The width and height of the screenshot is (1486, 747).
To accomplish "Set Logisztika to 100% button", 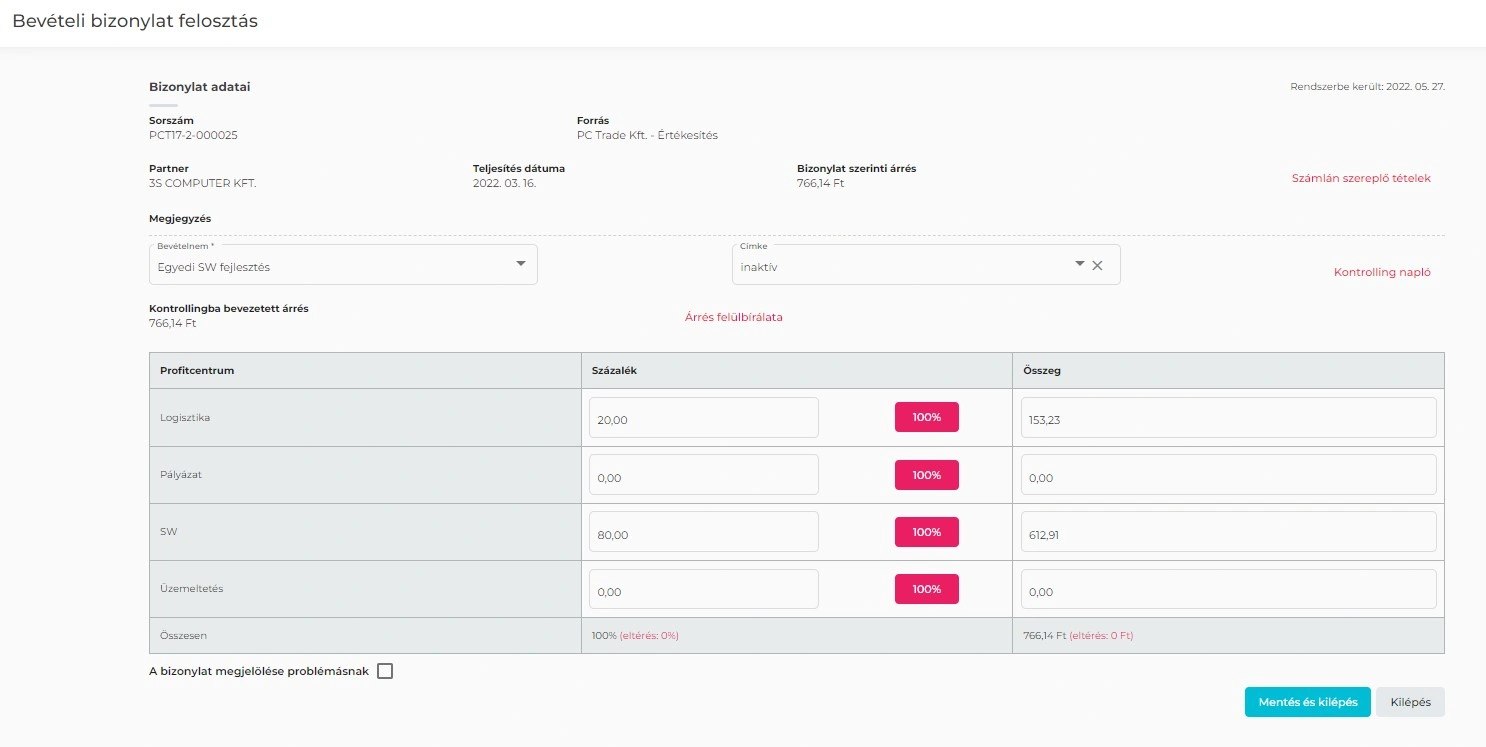I will click(926, 417).
